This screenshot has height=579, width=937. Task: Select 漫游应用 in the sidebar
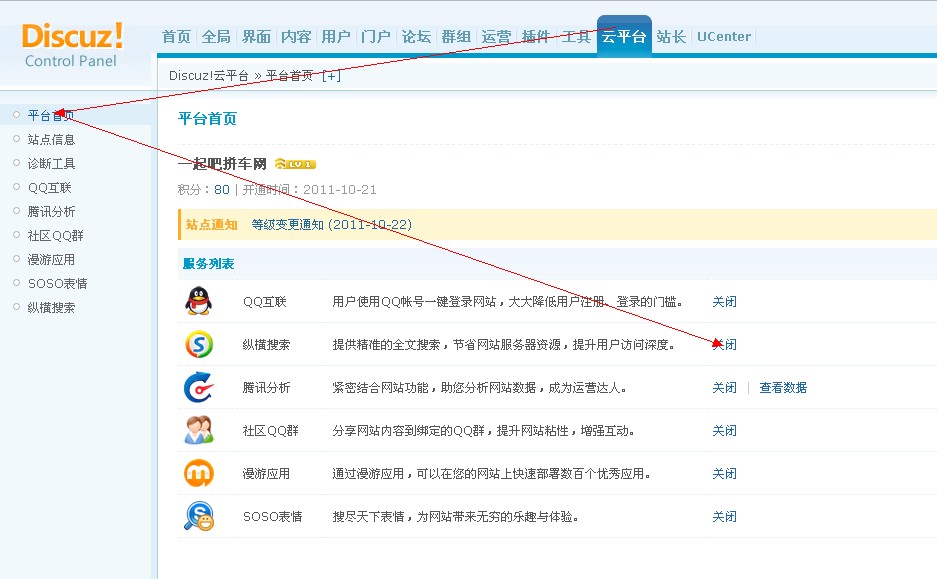(x=51, y=259)
